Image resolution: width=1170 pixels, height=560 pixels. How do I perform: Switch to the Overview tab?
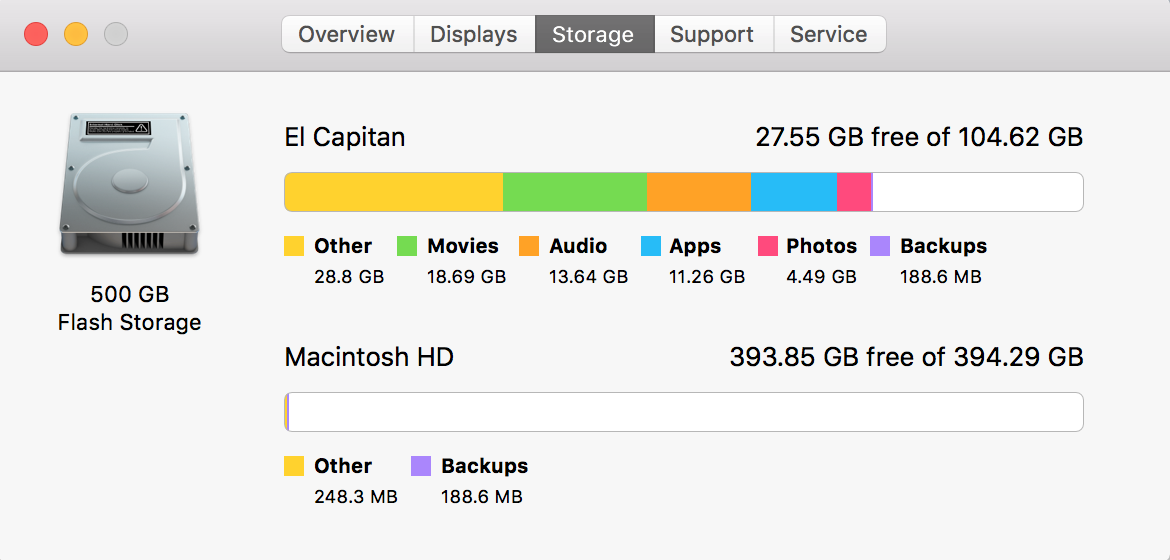[347, 34]
